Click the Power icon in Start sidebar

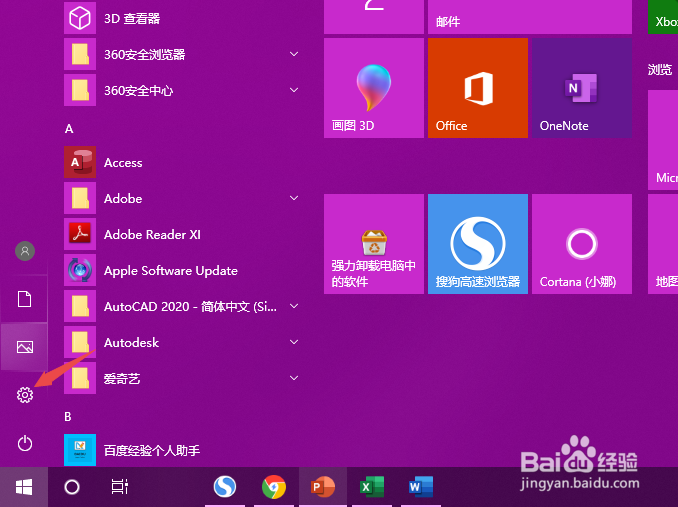(25, 443)
